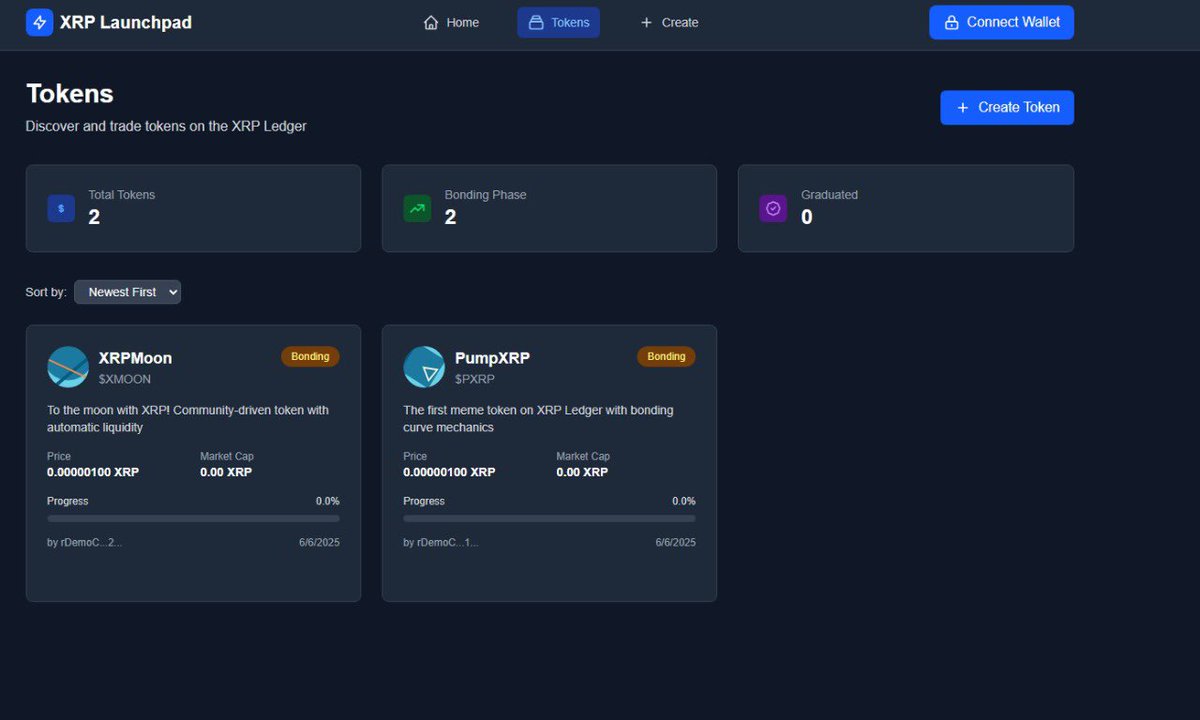Click the Total Tokens count of 2
The image size is (1200, 720).
point(94,216)
